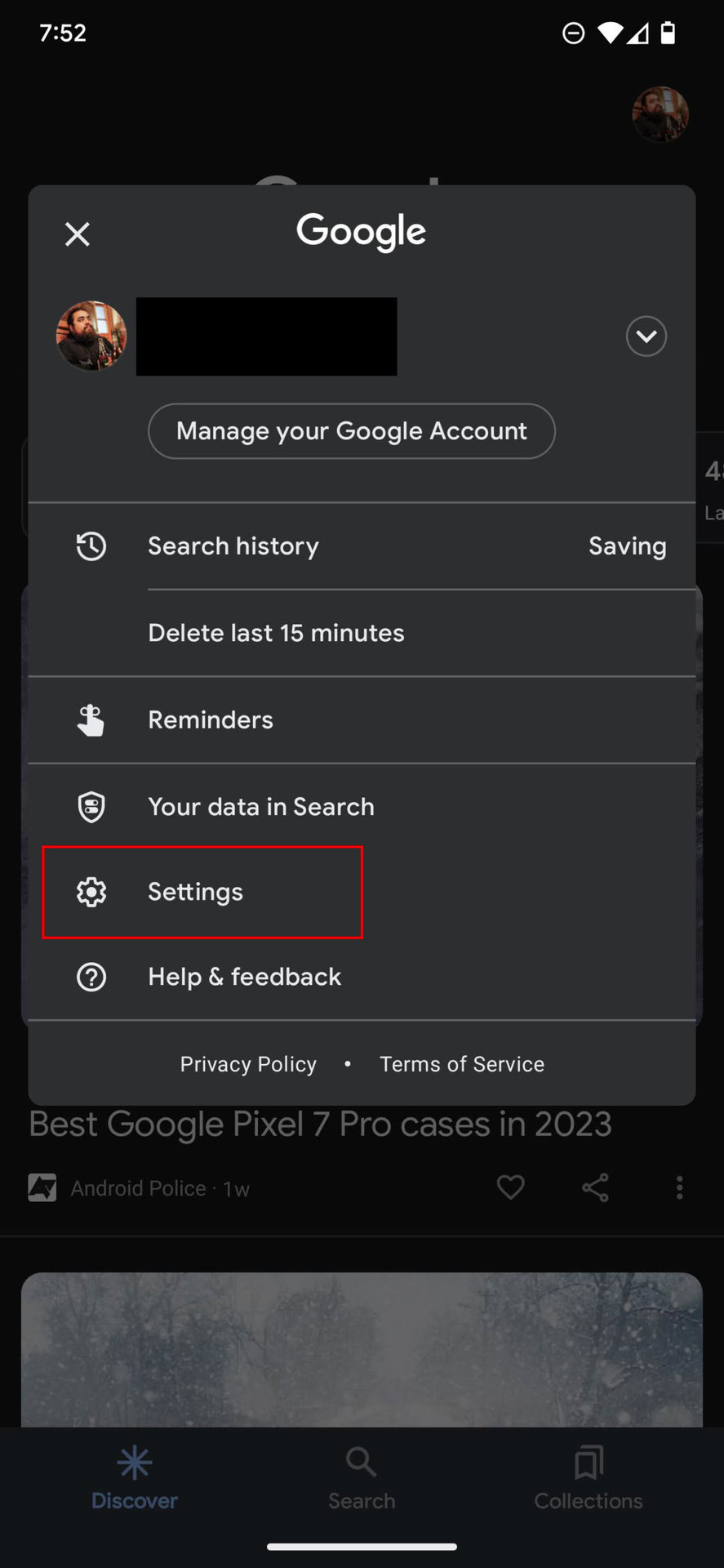The height and width of the screenshot is (1568, 724).
Task: Tap the snowy forest article thumbnail
Action: tap(362, 1349)
